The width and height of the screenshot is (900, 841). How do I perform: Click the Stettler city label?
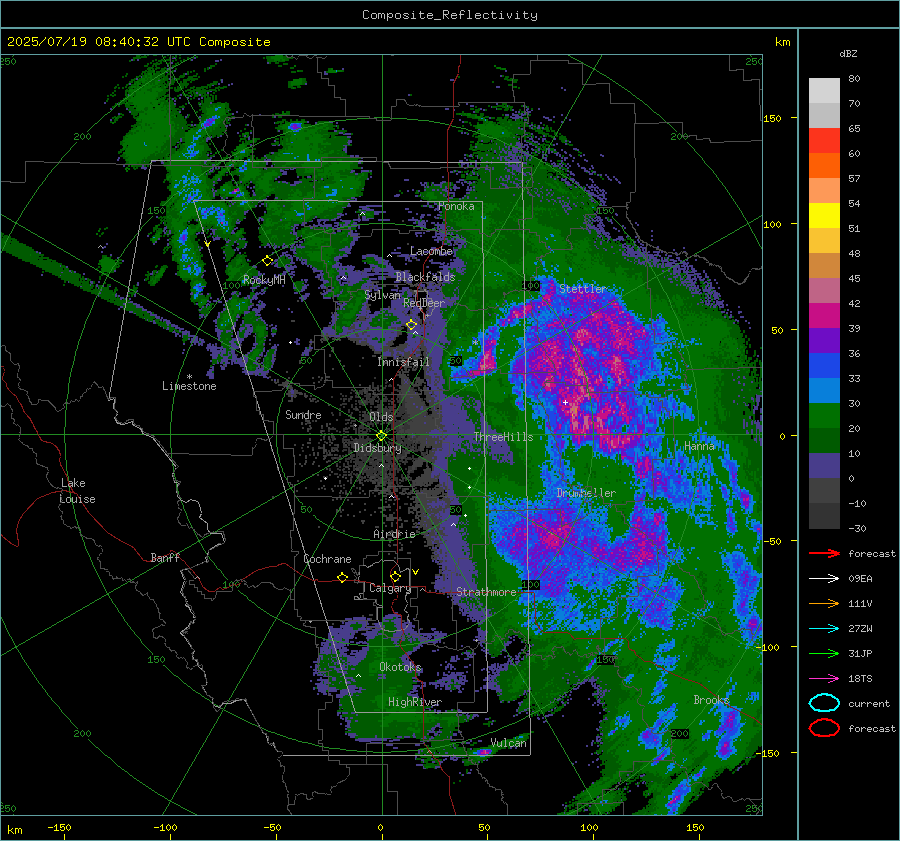tap(583, 289)
